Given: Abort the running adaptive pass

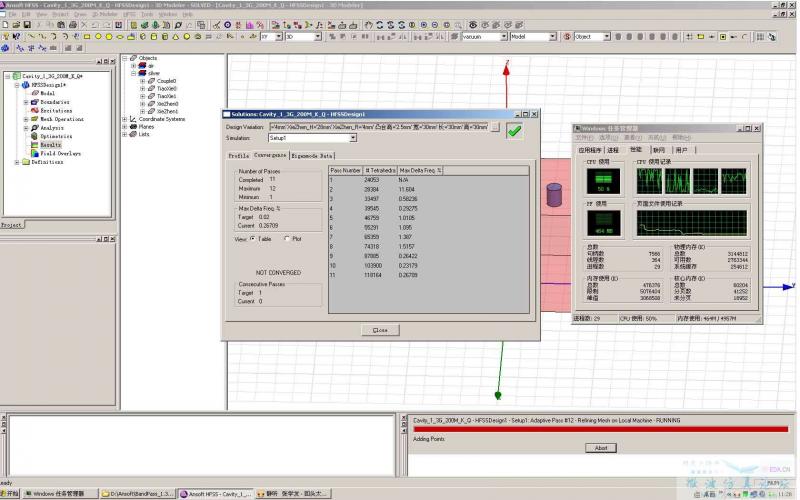Looking at the screenshot, I should pyautogui.click(x=600, y=448).
